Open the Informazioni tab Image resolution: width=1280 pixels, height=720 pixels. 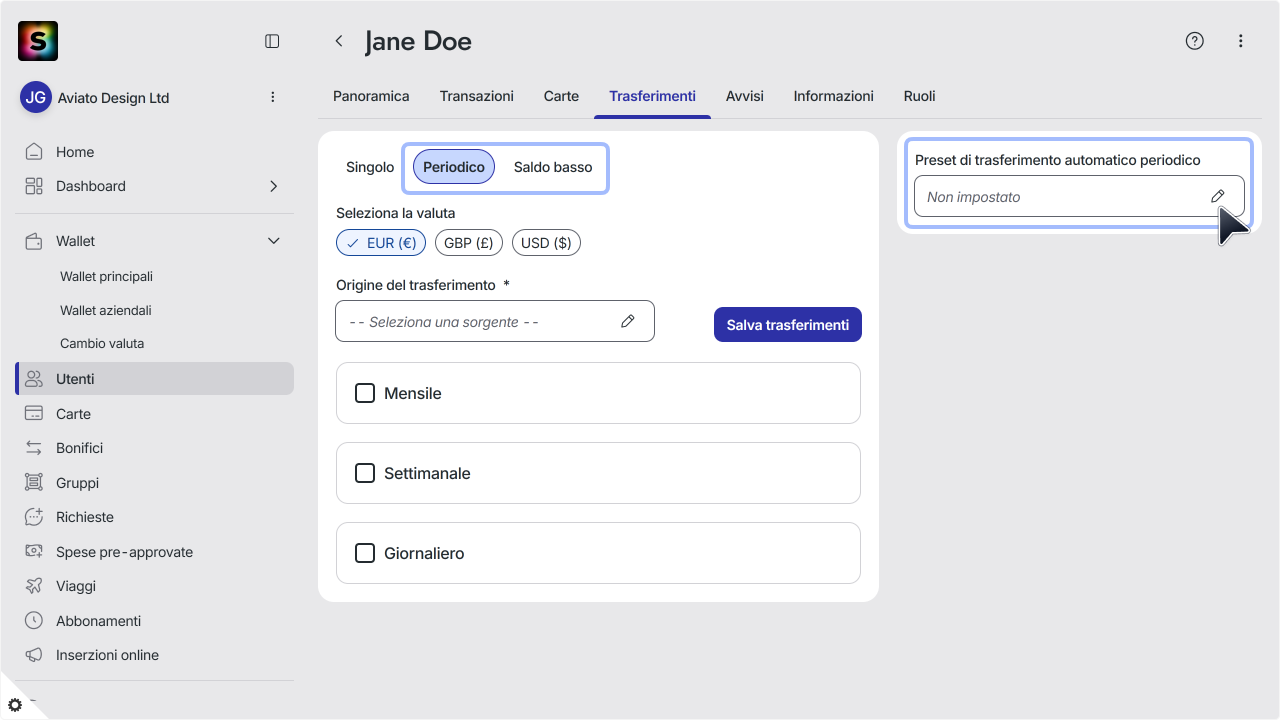(x=834, y=96)
